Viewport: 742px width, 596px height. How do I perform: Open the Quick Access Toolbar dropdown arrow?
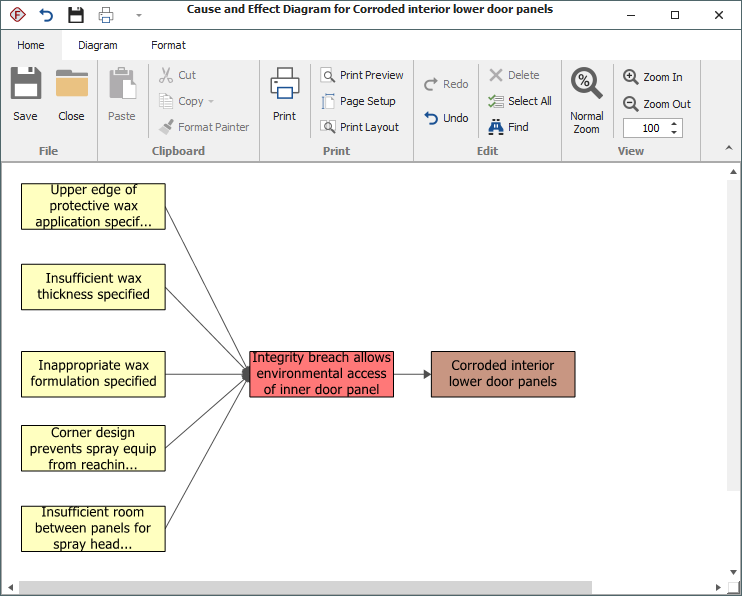pos(139,15)
